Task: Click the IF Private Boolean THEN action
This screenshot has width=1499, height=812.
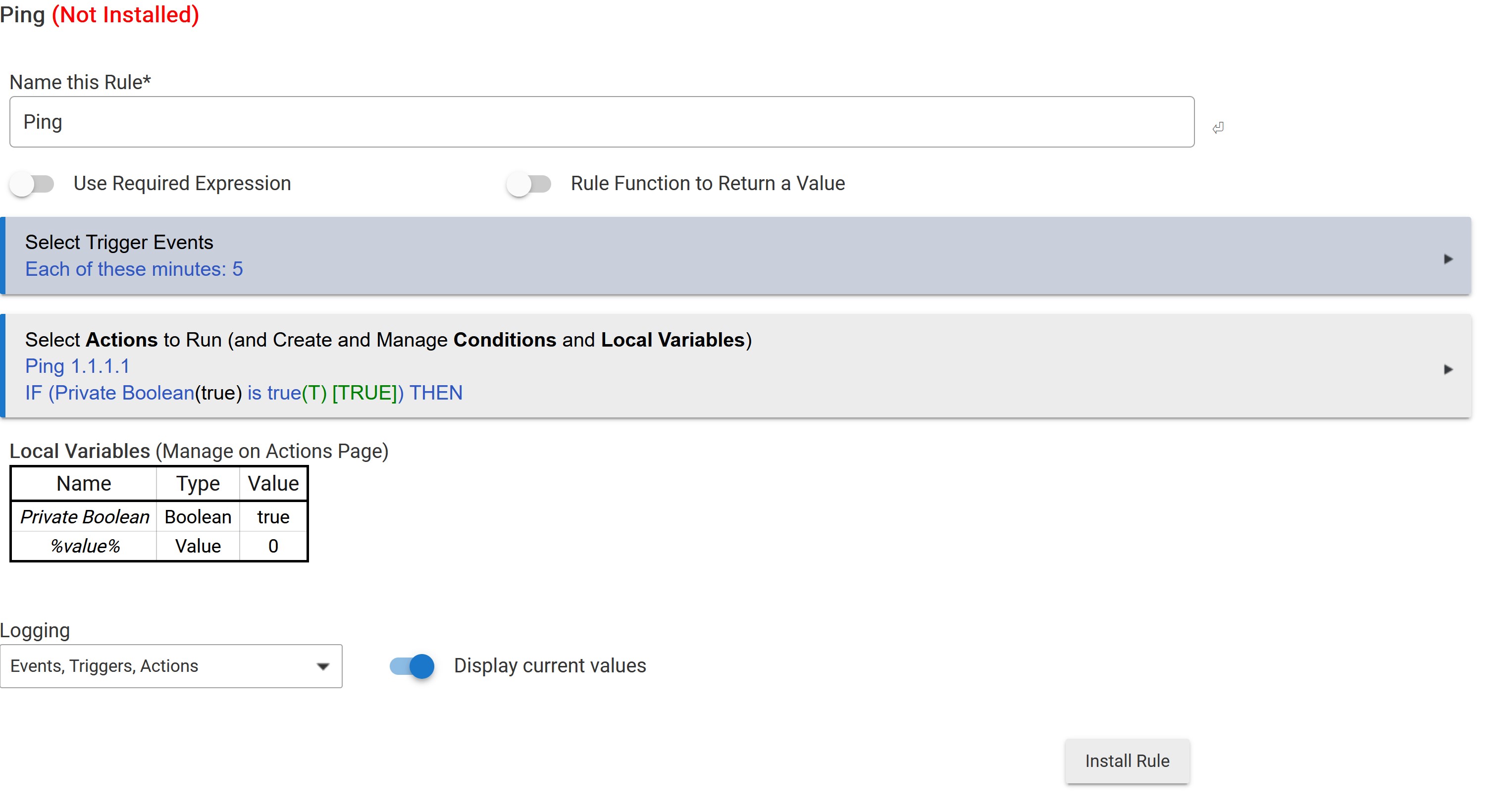Action: tap(244, 393)
